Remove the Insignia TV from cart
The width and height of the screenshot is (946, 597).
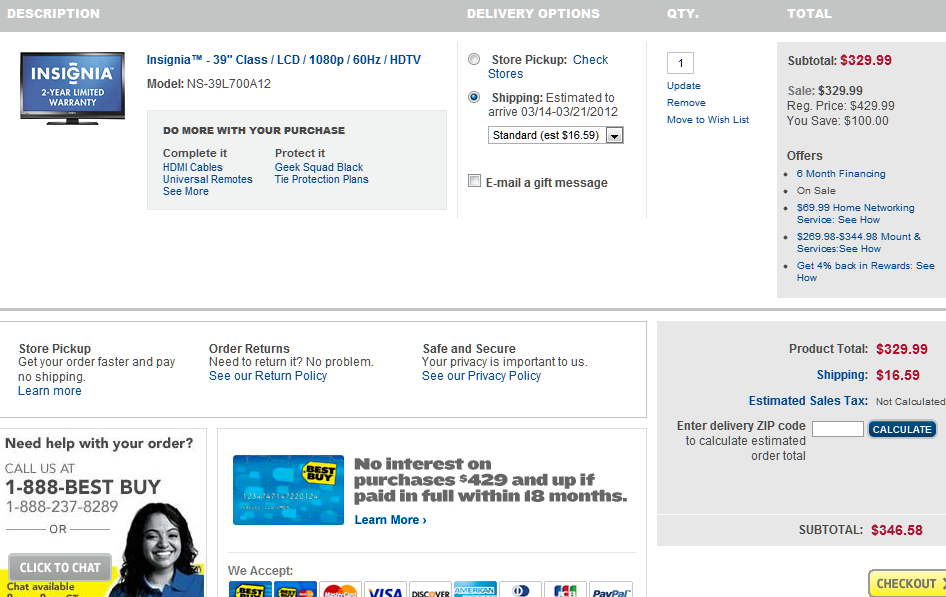(686, 103)
